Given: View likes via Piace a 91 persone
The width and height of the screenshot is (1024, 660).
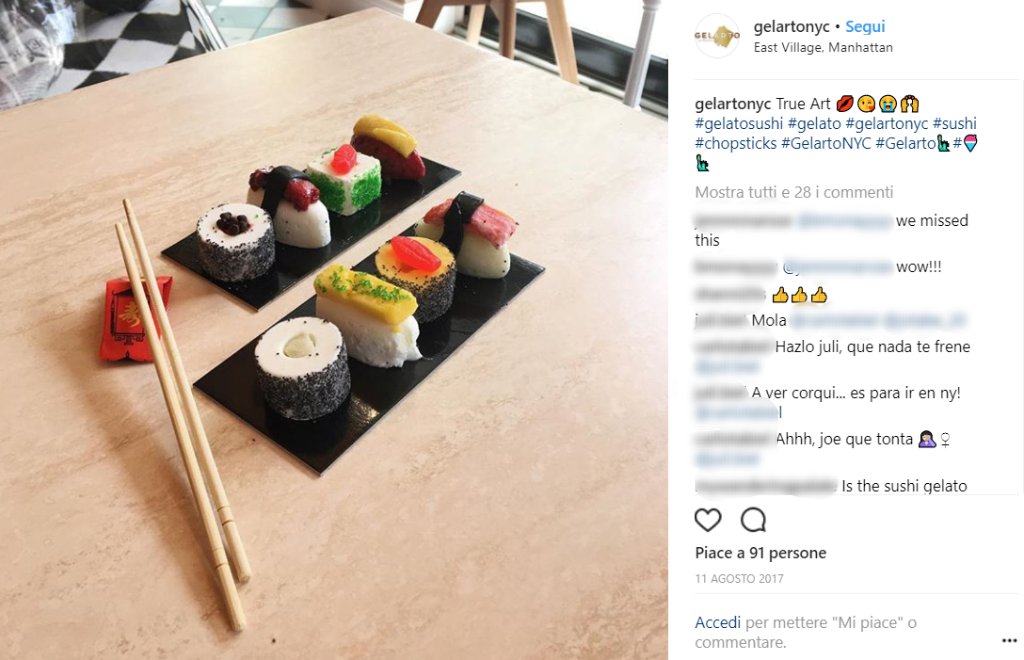Looking at the screenshot, I should coord(760,553).
